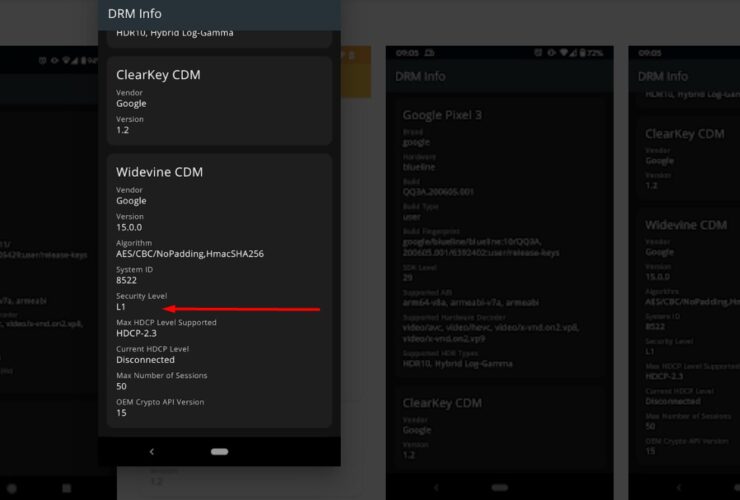740x500 pixels.
Task: Select the HDCP-2.3 value in the front screen
Action: (x=136, y=333)
